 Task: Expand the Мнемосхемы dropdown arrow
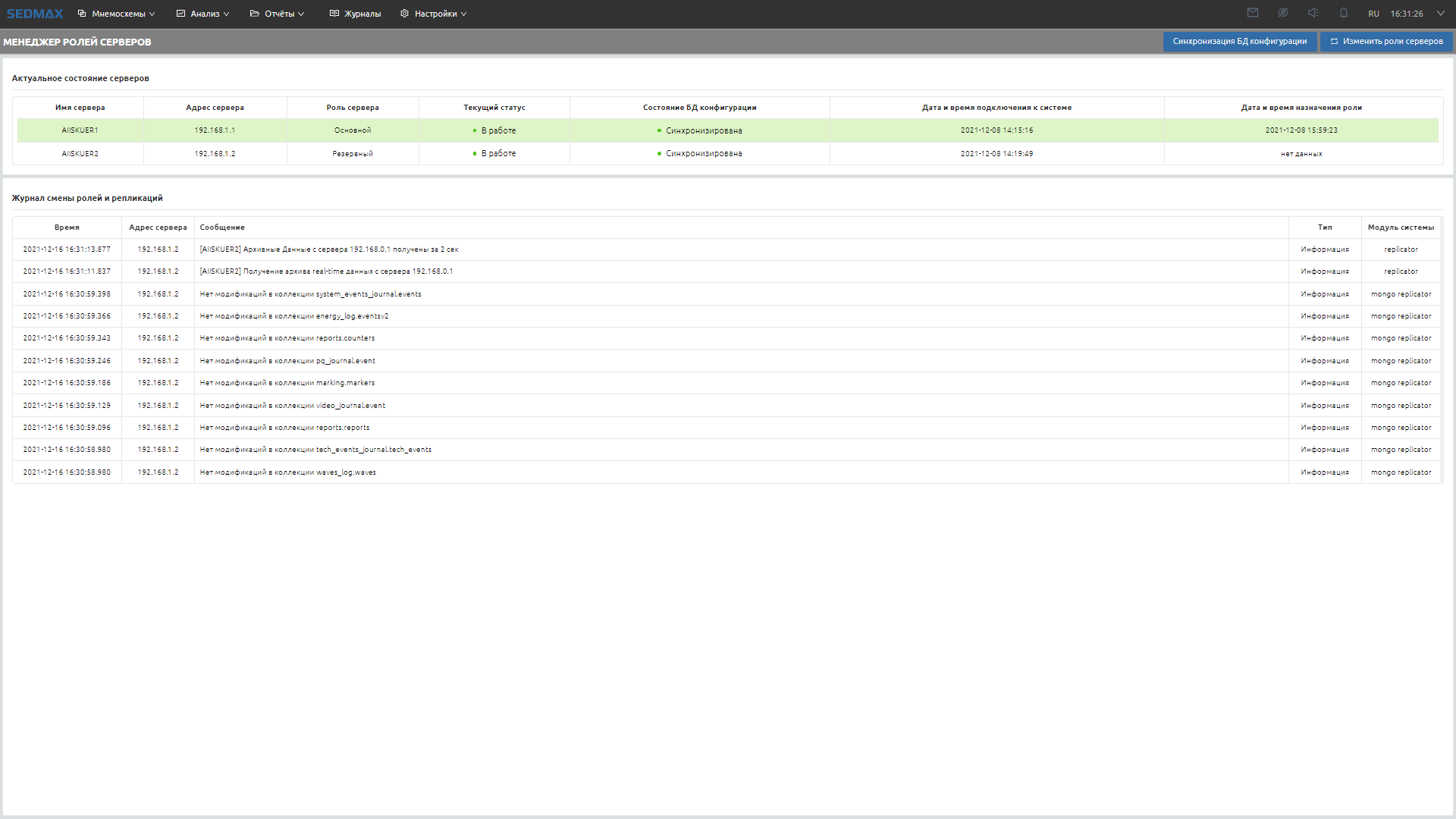(152, 14)
